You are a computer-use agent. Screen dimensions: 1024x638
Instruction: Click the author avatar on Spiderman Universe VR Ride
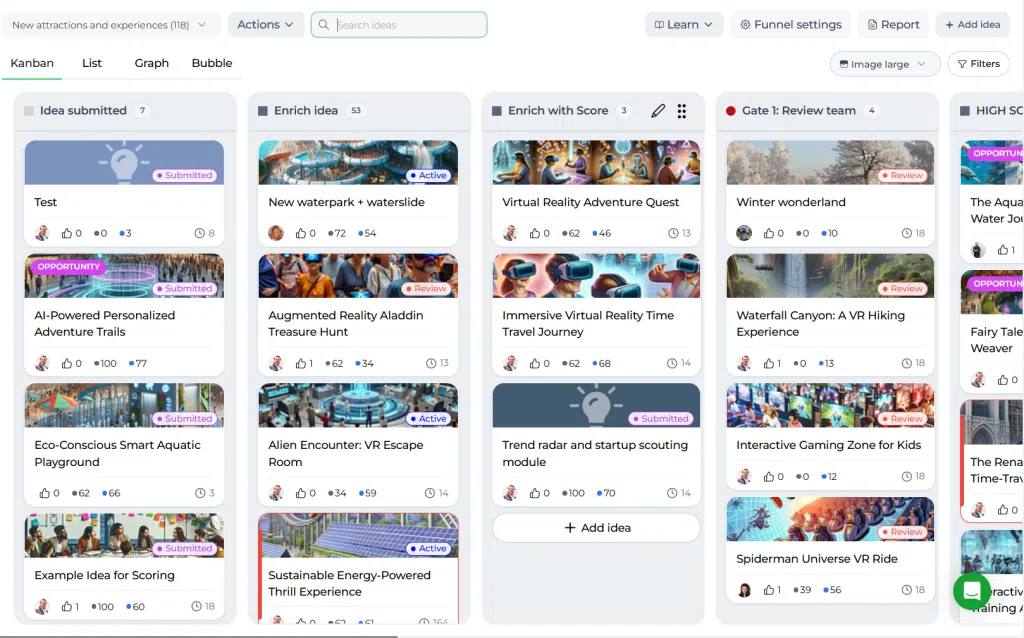click(744, 590)
